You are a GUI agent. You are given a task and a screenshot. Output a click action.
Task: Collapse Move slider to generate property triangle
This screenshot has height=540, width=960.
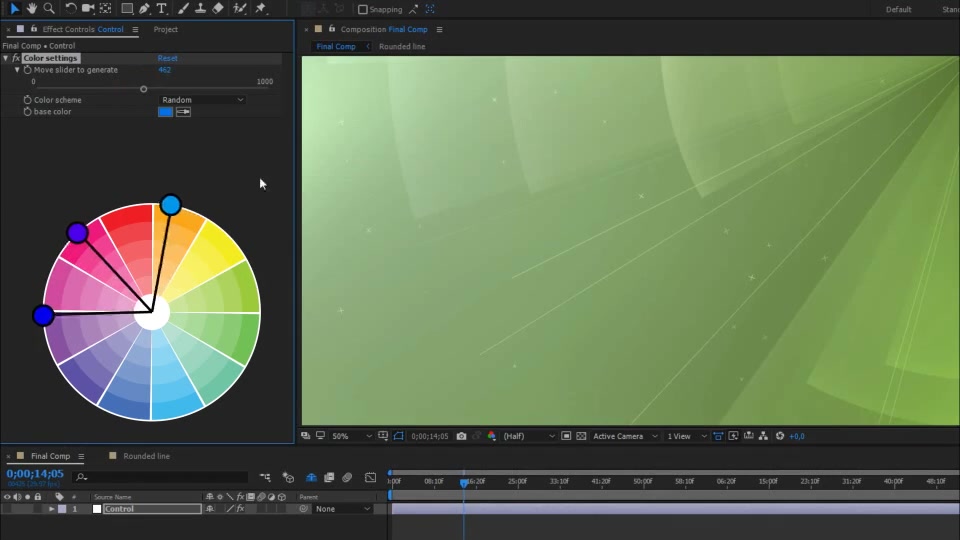tap(17, 70)
